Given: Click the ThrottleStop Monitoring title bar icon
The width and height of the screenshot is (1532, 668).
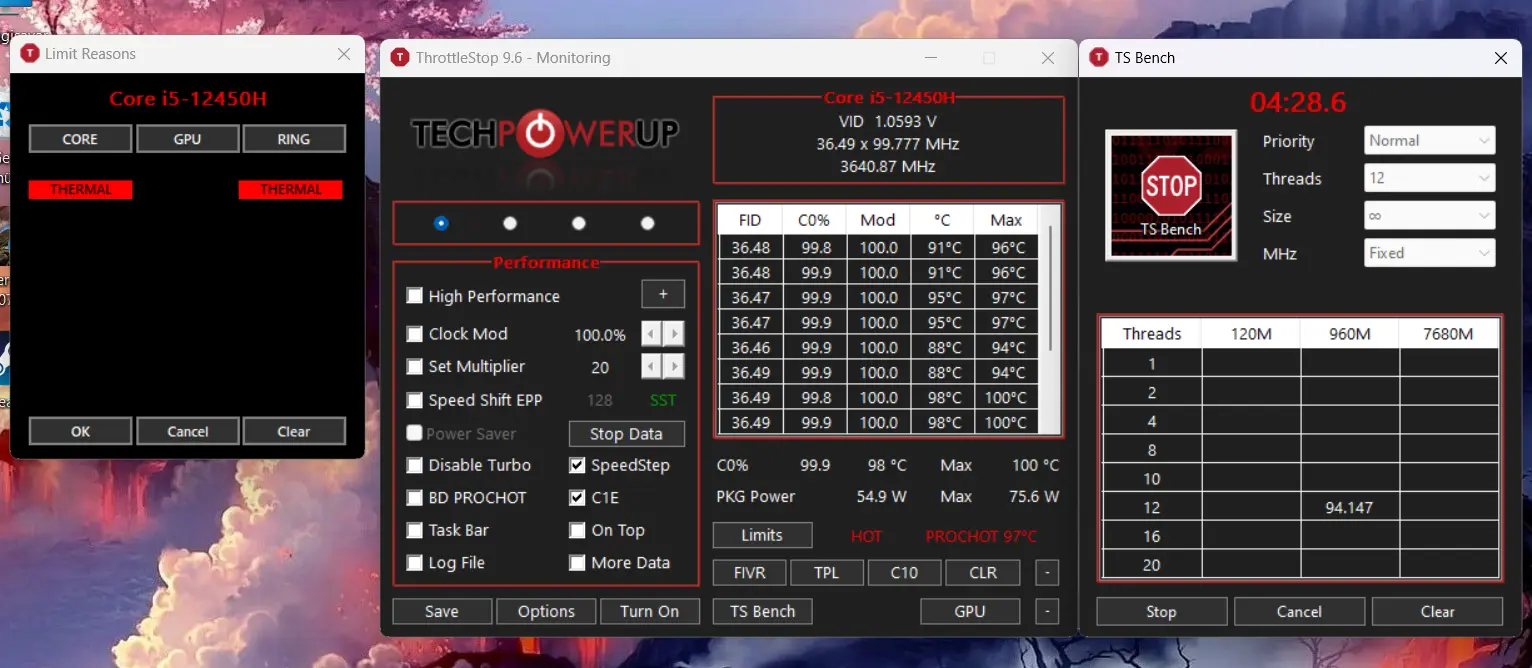Looking at the screenshot, I should click(400, 58).
